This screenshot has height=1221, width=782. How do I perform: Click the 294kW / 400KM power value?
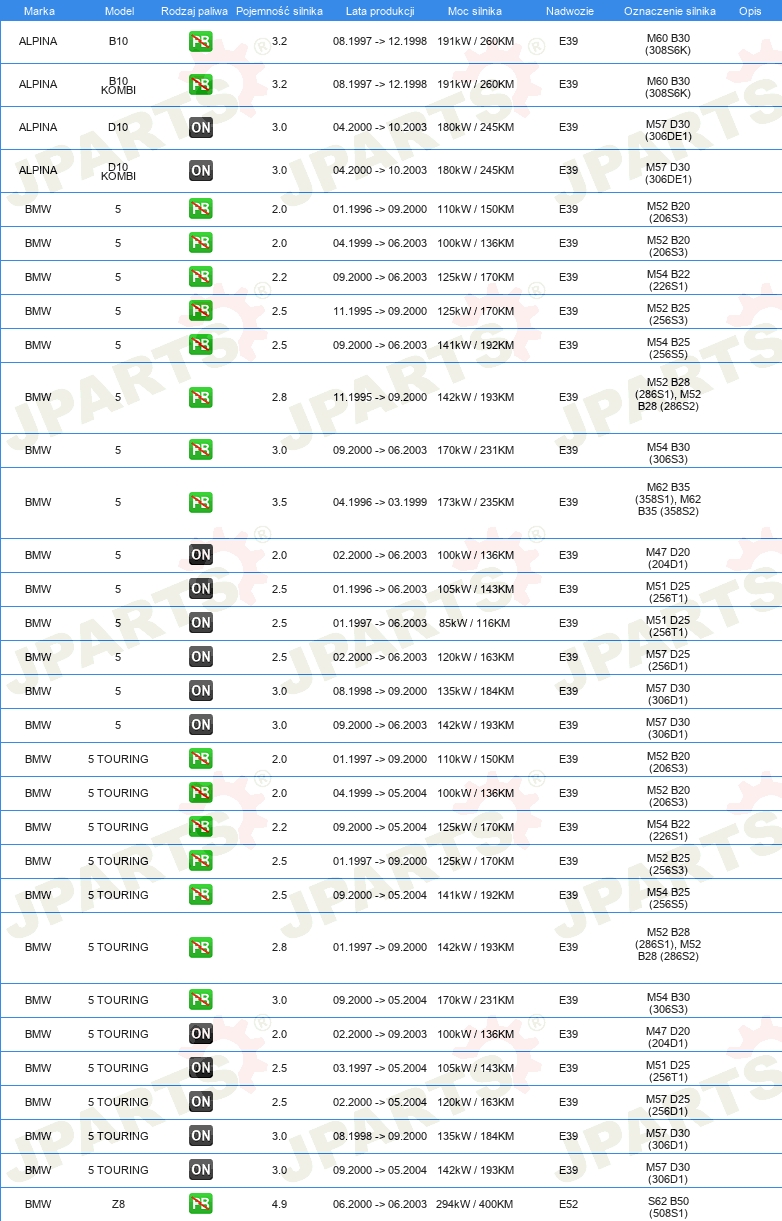[474, 1204]
